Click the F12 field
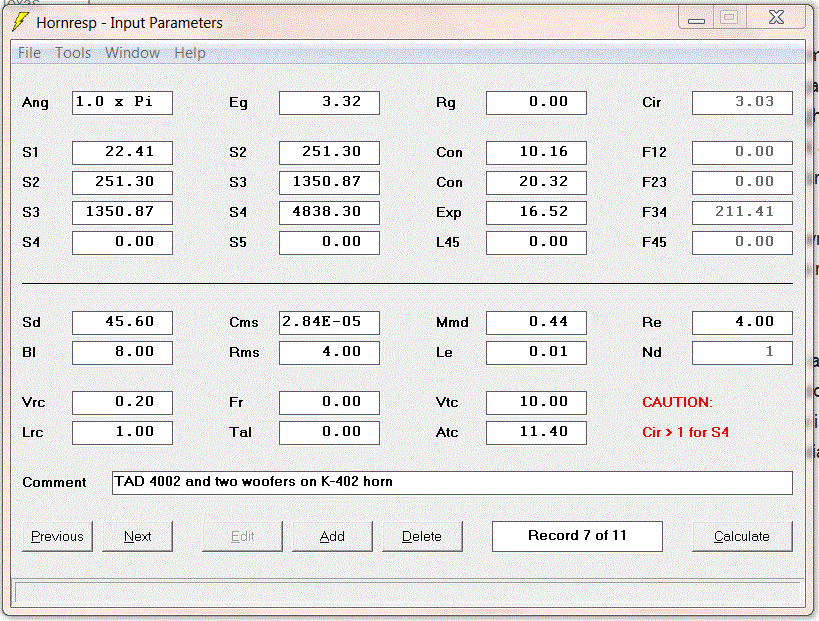Viewport: 819px width, 621px height. coord(742,153)
